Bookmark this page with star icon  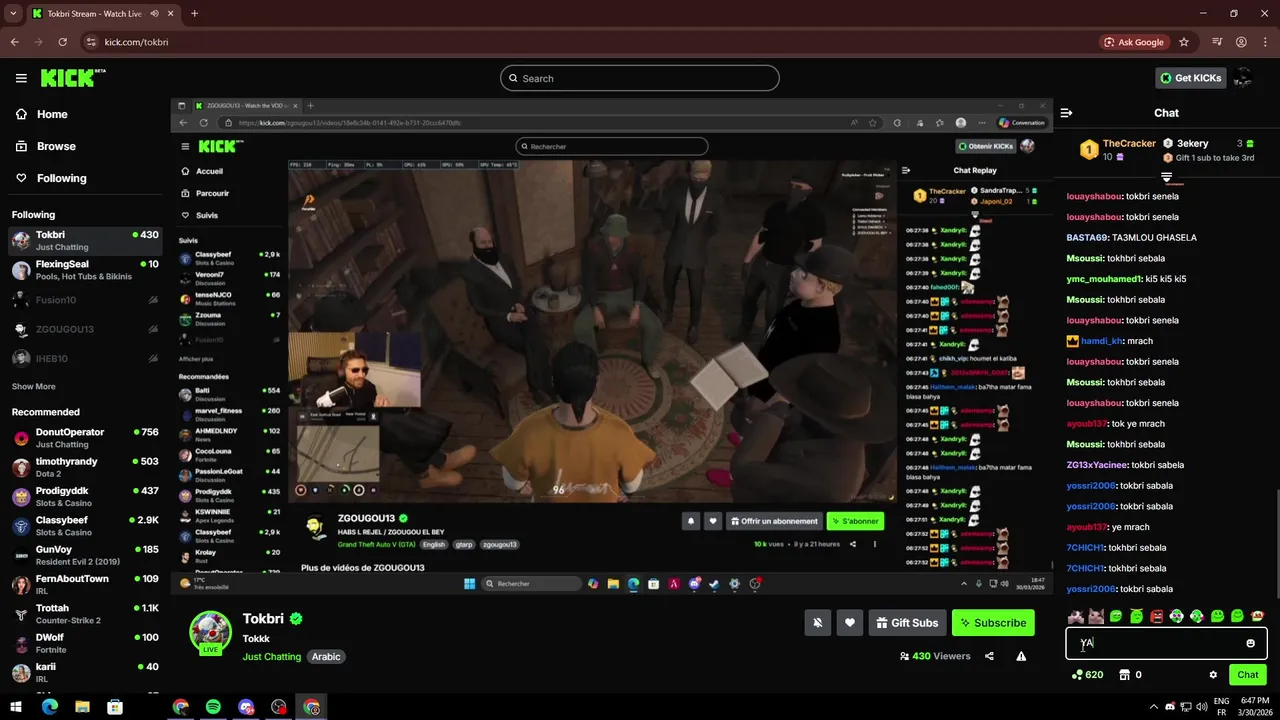point(1184,42)
